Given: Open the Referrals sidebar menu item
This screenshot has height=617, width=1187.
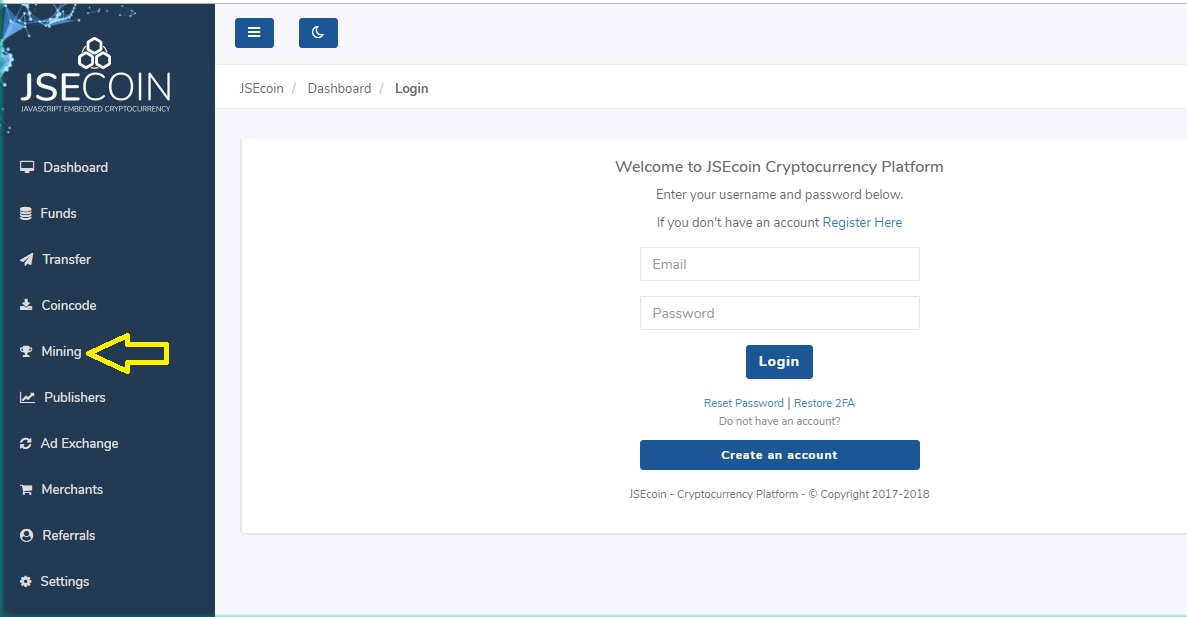Looking at the screenshot, I should (69, 535).
